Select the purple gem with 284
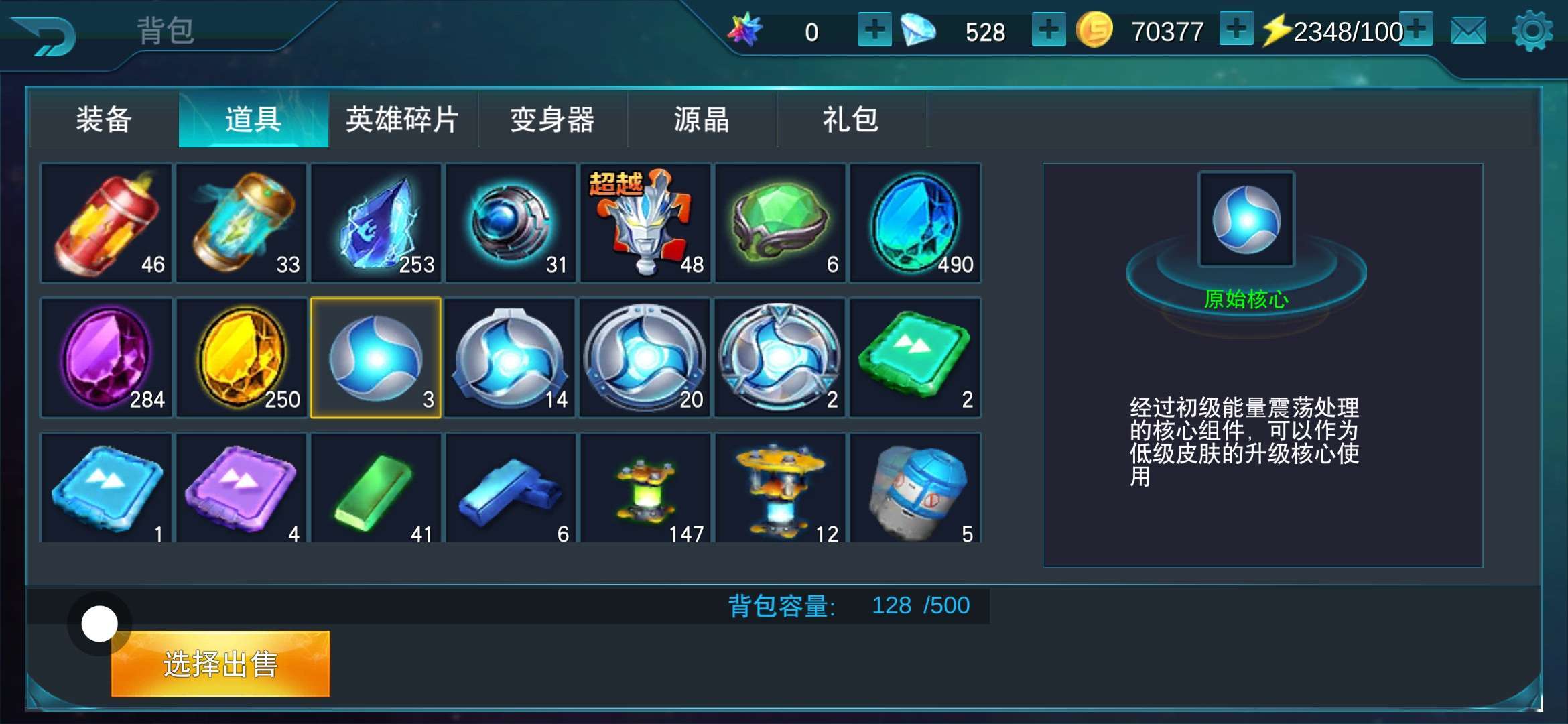The image size is (1568, 724). click(x=107, y=358)
